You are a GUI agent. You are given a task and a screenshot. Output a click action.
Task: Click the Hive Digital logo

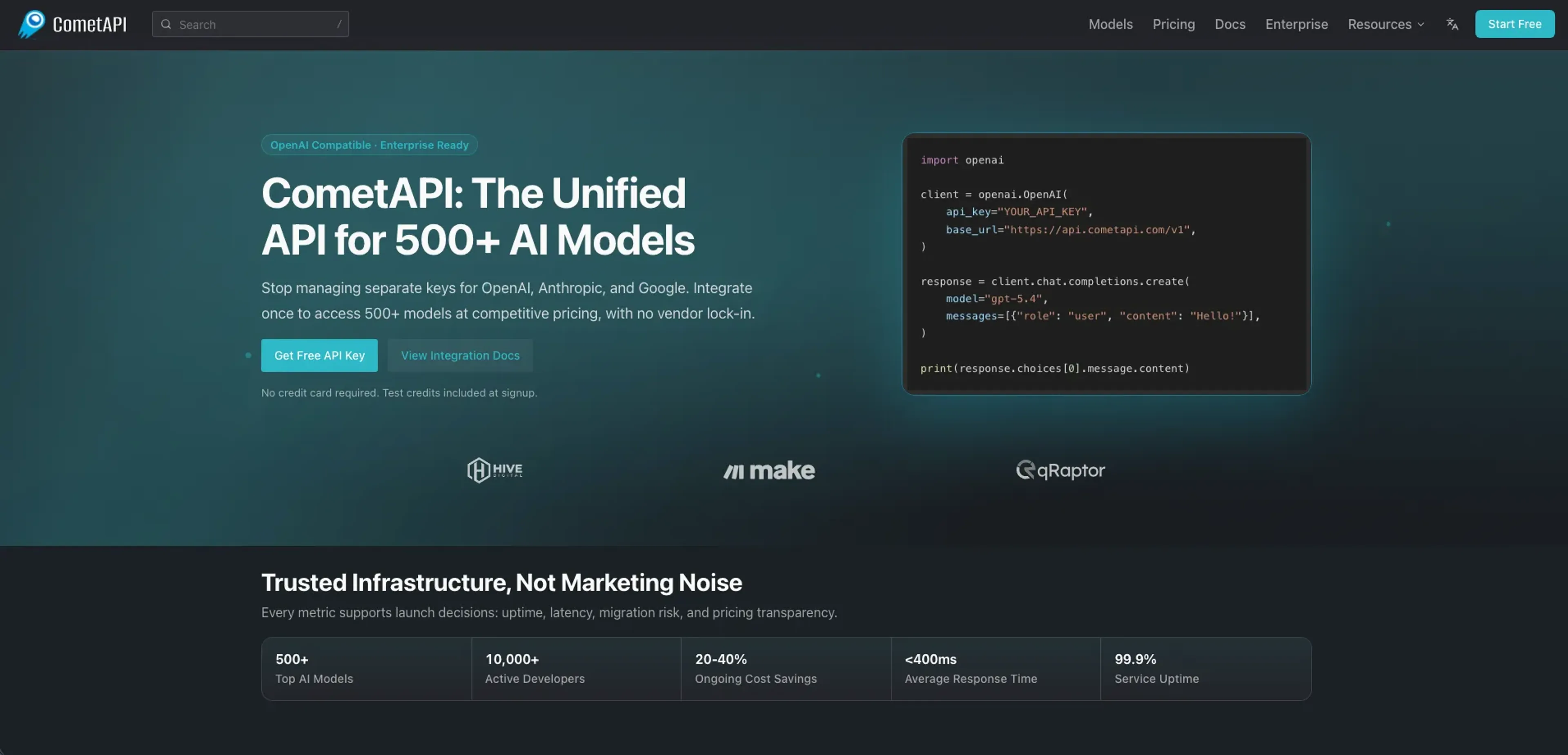494,470
